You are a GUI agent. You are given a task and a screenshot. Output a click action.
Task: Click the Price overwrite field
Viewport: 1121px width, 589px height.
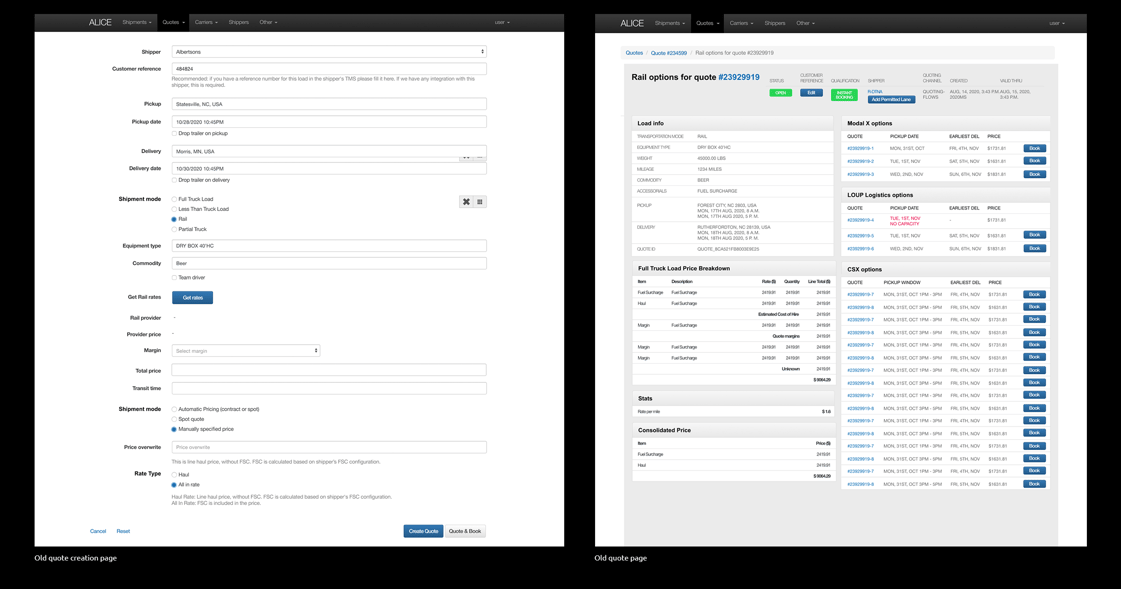(329, 447)
